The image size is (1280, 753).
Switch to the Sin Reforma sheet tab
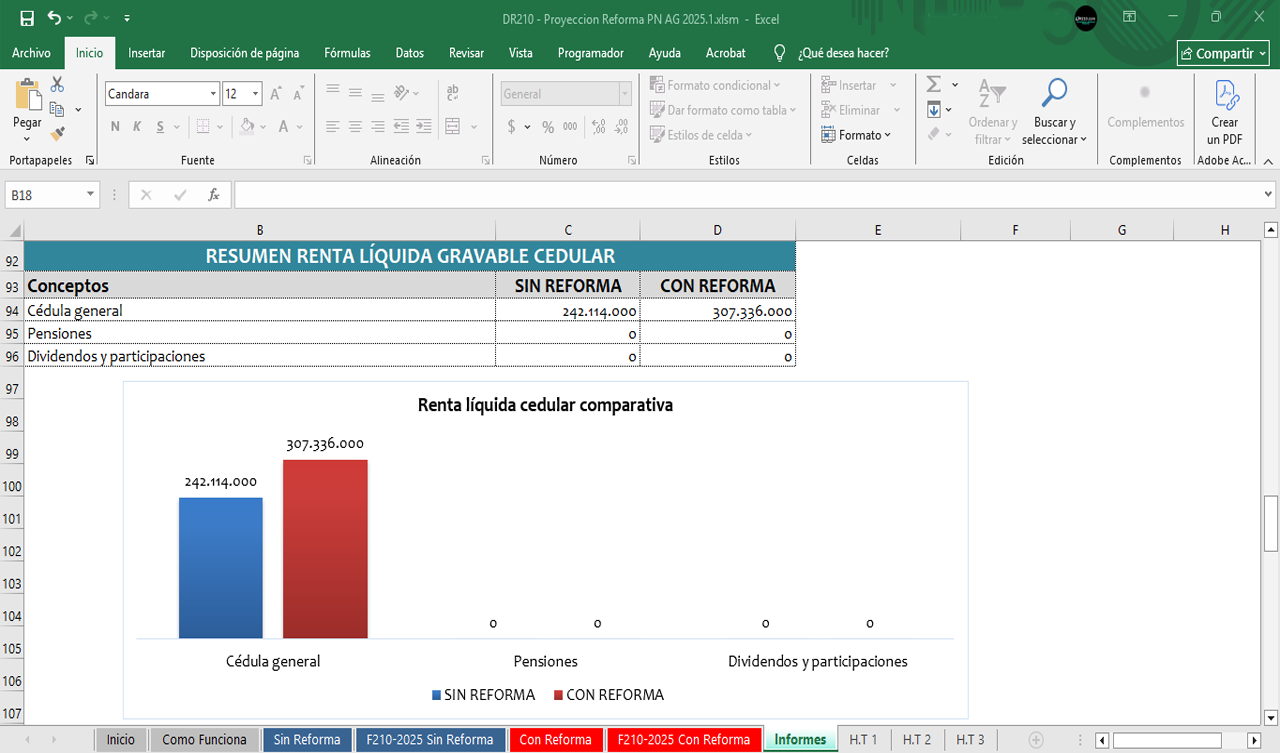point(307,740)
